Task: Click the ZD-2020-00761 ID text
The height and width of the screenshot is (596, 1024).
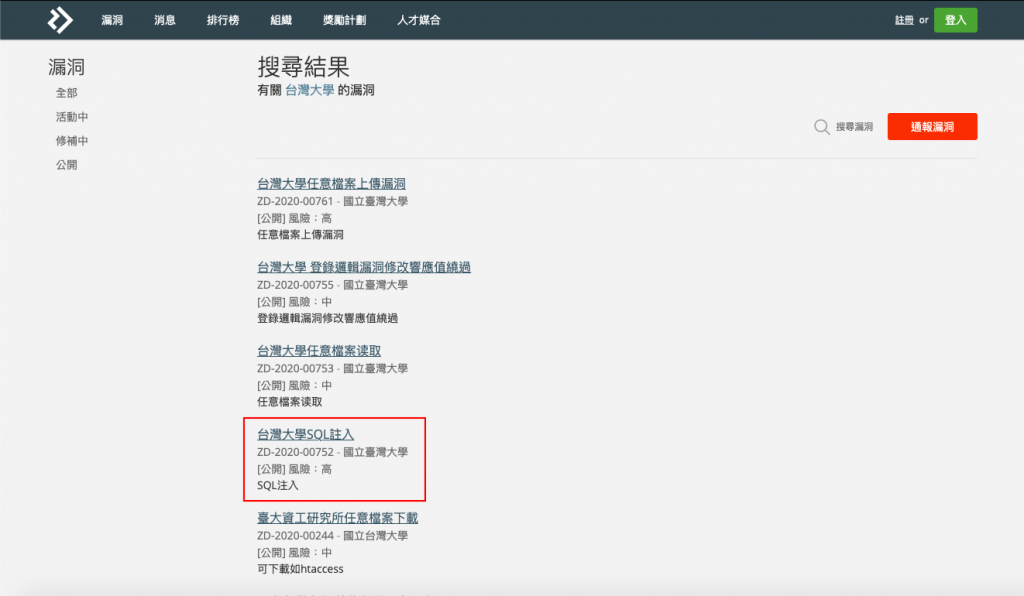Action: tap(295, 202)
